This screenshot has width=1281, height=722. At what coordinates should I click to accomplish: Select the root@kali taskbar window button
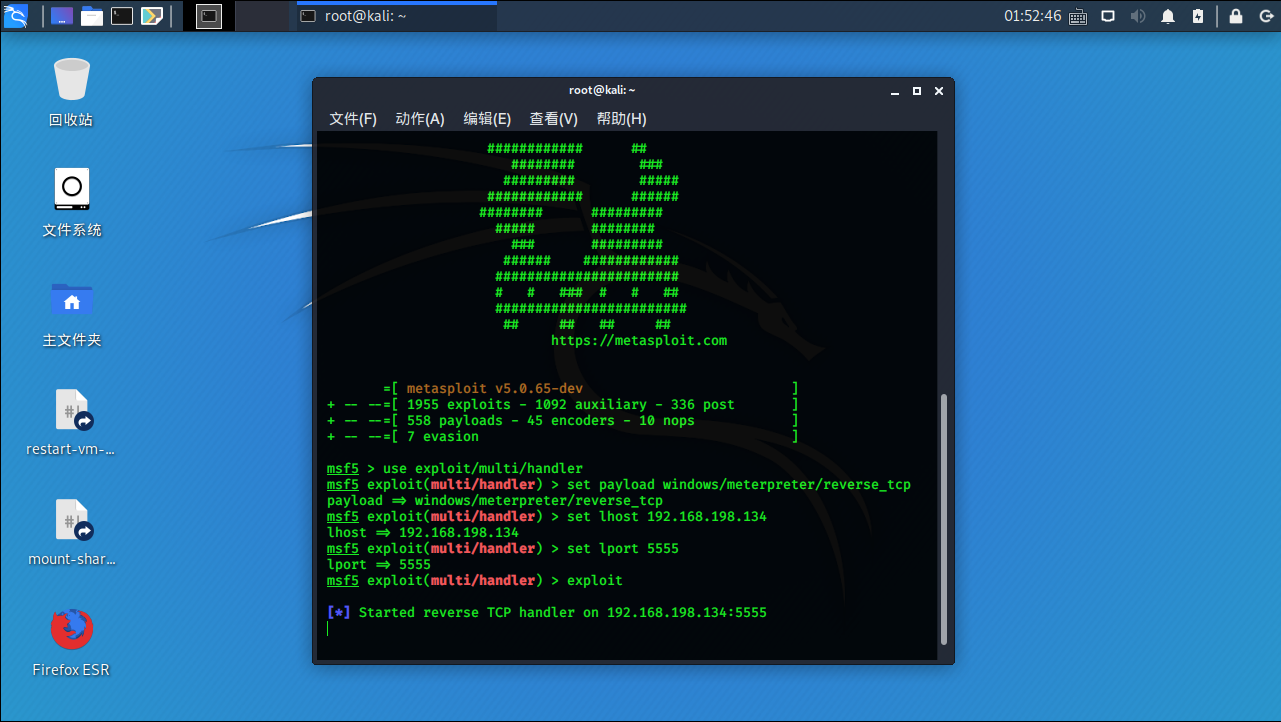pyautogui.click(x=397, y=16)
